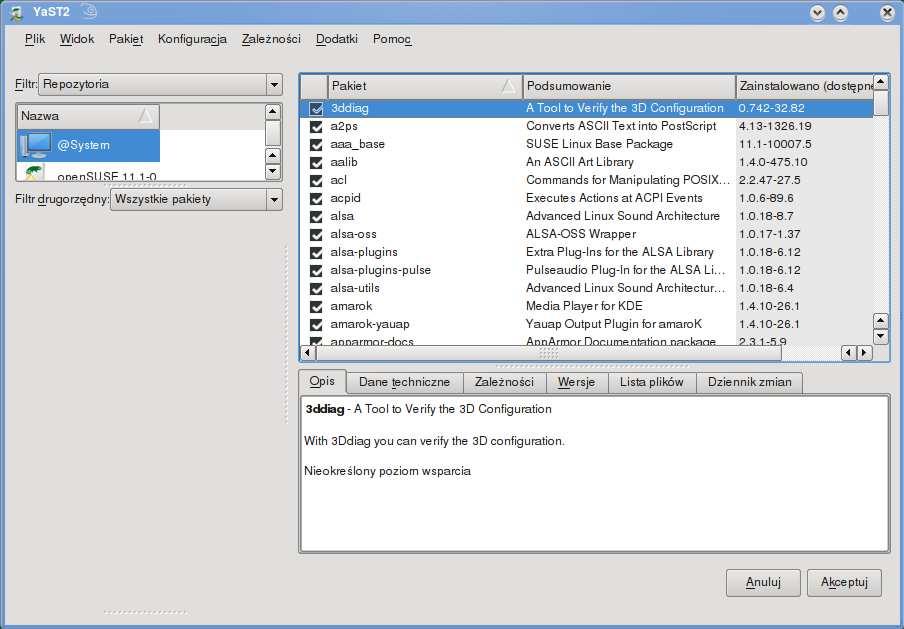
Task: Select the package name "a2ps"
Action: tap(344, 126)
